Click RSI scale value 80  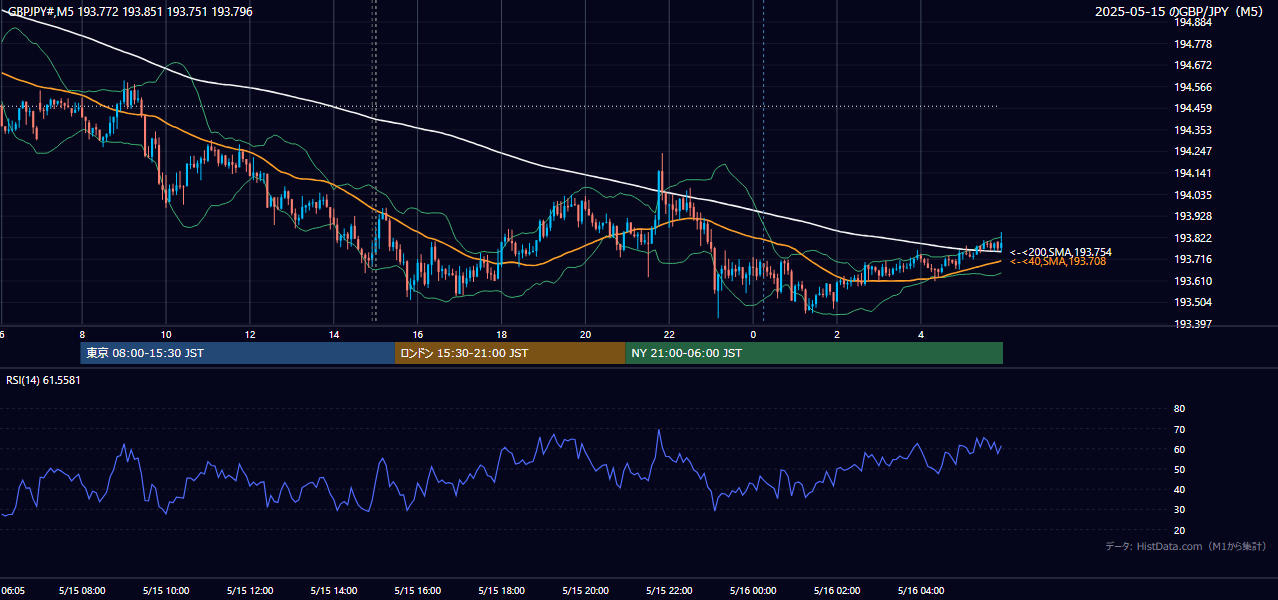pyautogui.click(x=1179, y=409)
